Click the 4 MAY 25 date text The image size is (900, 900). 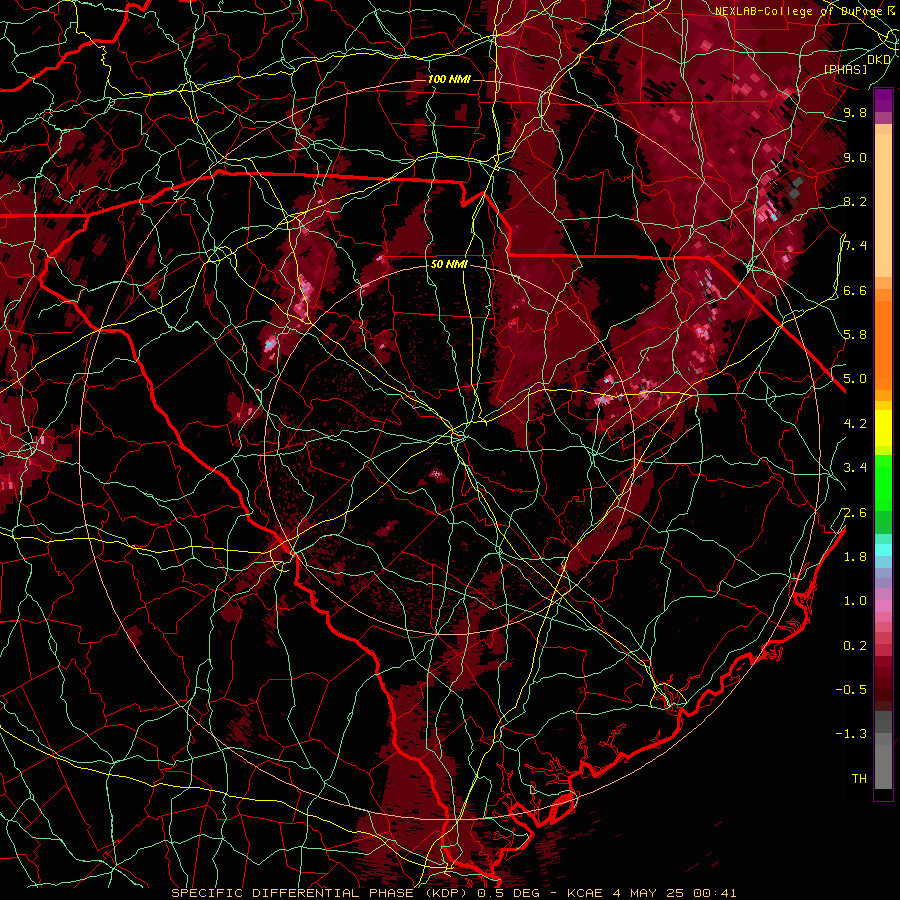click(650, 893)
